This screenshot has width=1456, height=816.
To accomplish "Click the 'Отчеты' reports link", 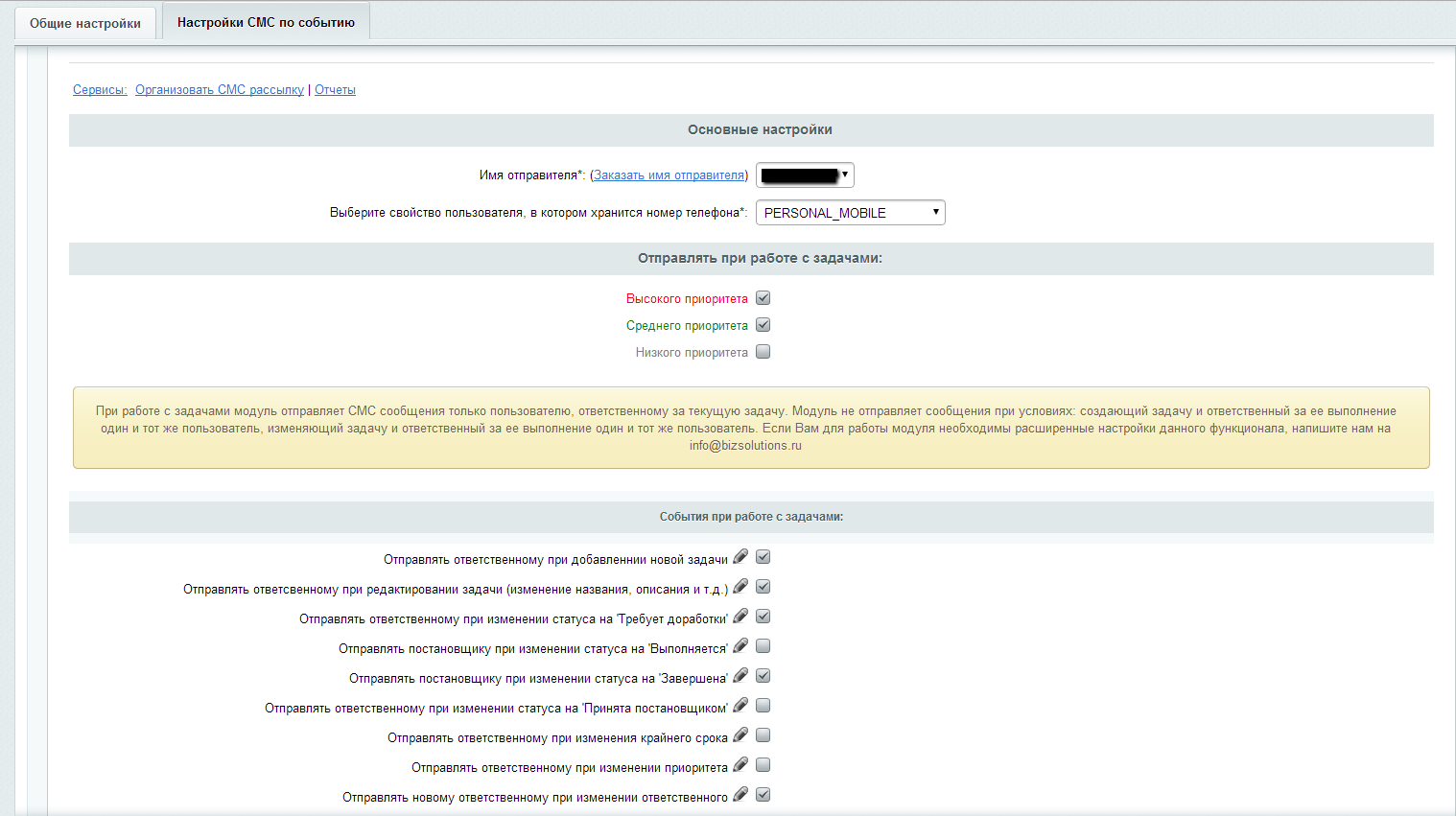I will tap(335, 90).
